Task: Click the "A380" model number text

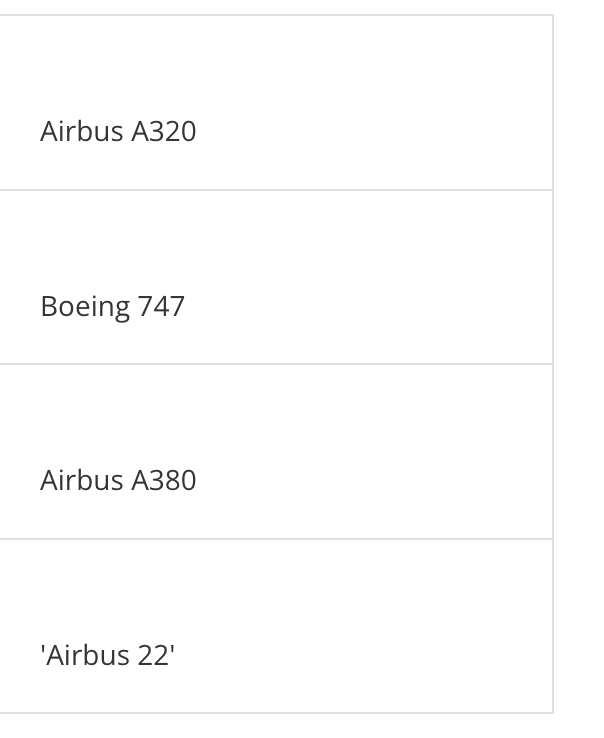Action: tap(164, 480)
